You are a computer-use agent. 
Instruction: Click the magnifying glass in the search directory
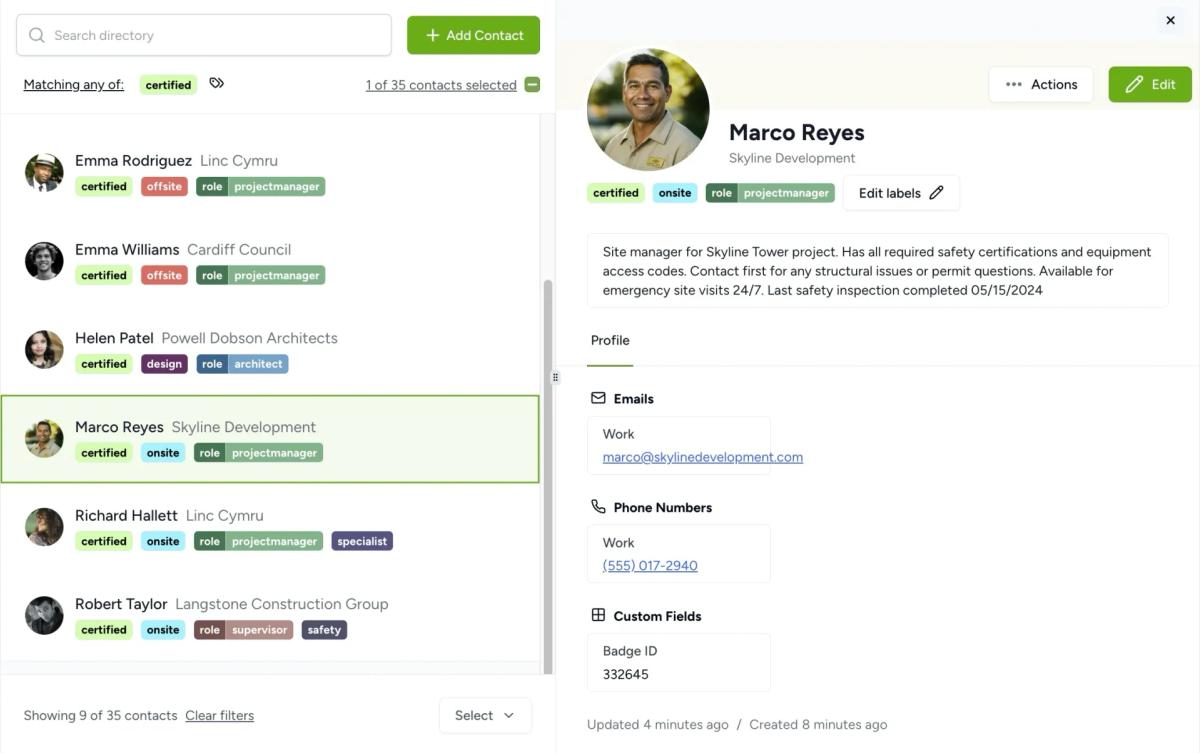(38, 34)
